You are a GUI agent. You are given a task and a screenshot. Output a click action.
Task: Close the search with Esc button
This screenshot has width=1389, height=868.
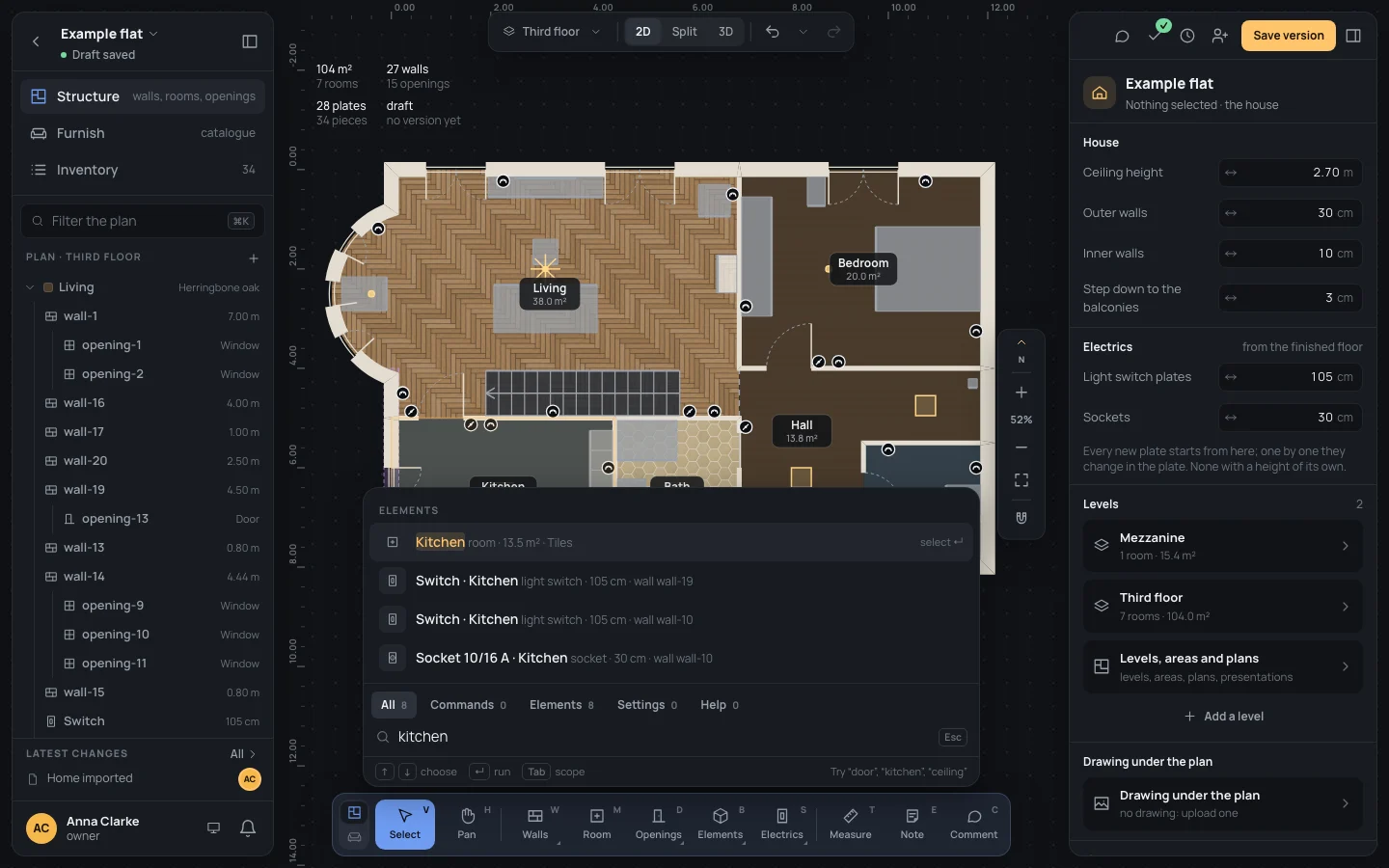(953, 737)
